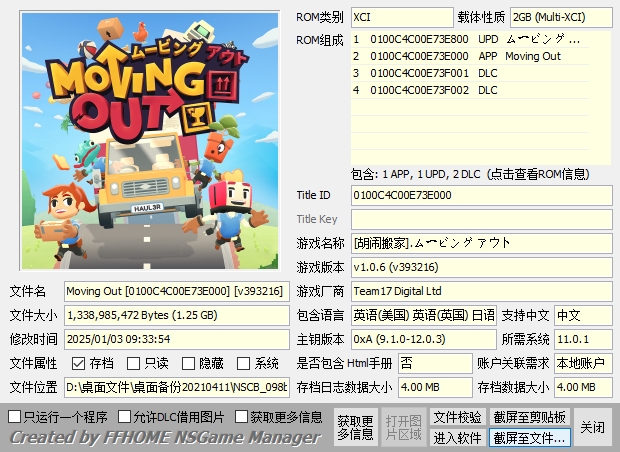
Task: Click the 包含语言 languages field
Action: click(423, 315)
